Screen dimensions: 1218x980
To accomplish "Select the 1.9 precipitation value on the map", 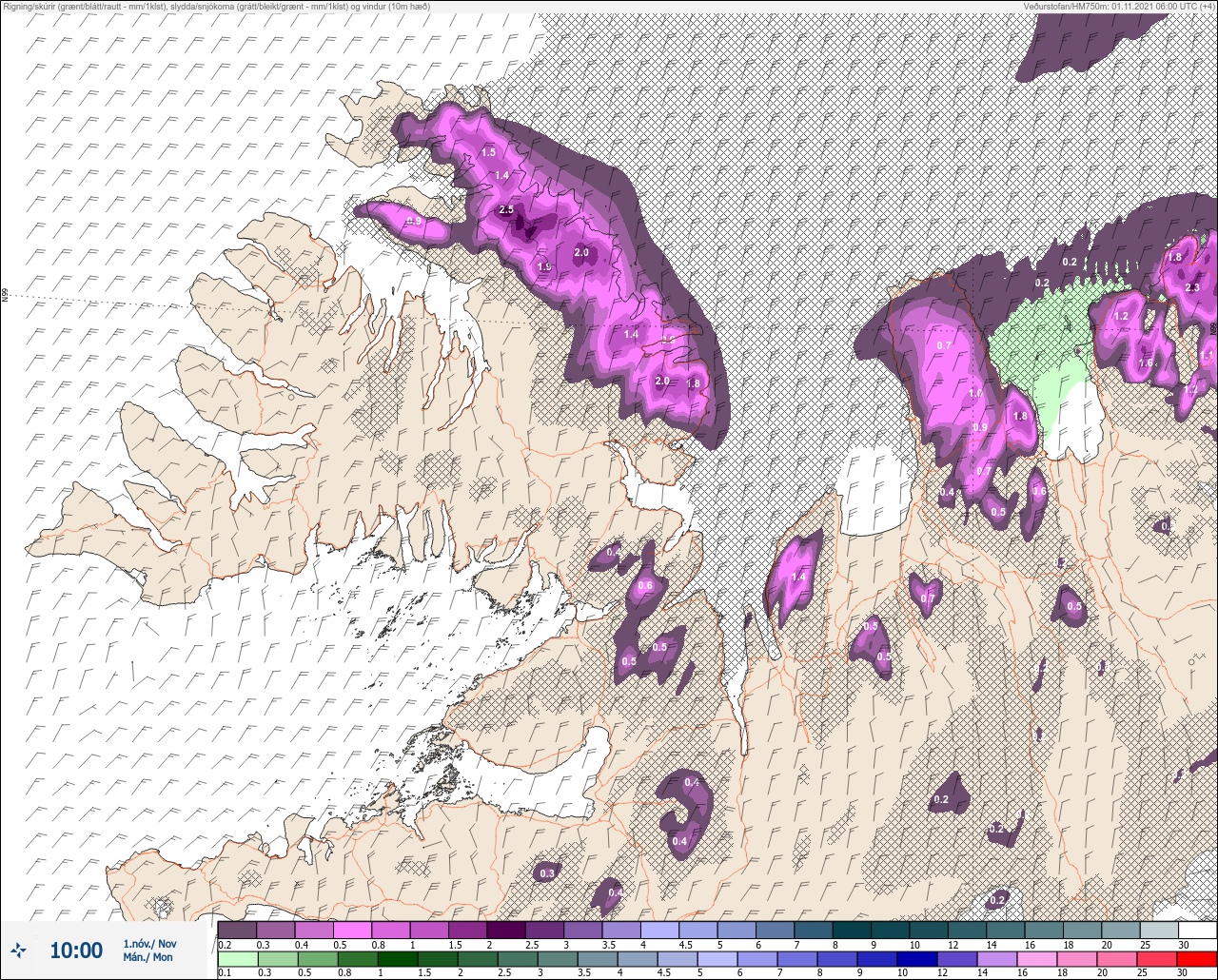I will tap(544, 267).
